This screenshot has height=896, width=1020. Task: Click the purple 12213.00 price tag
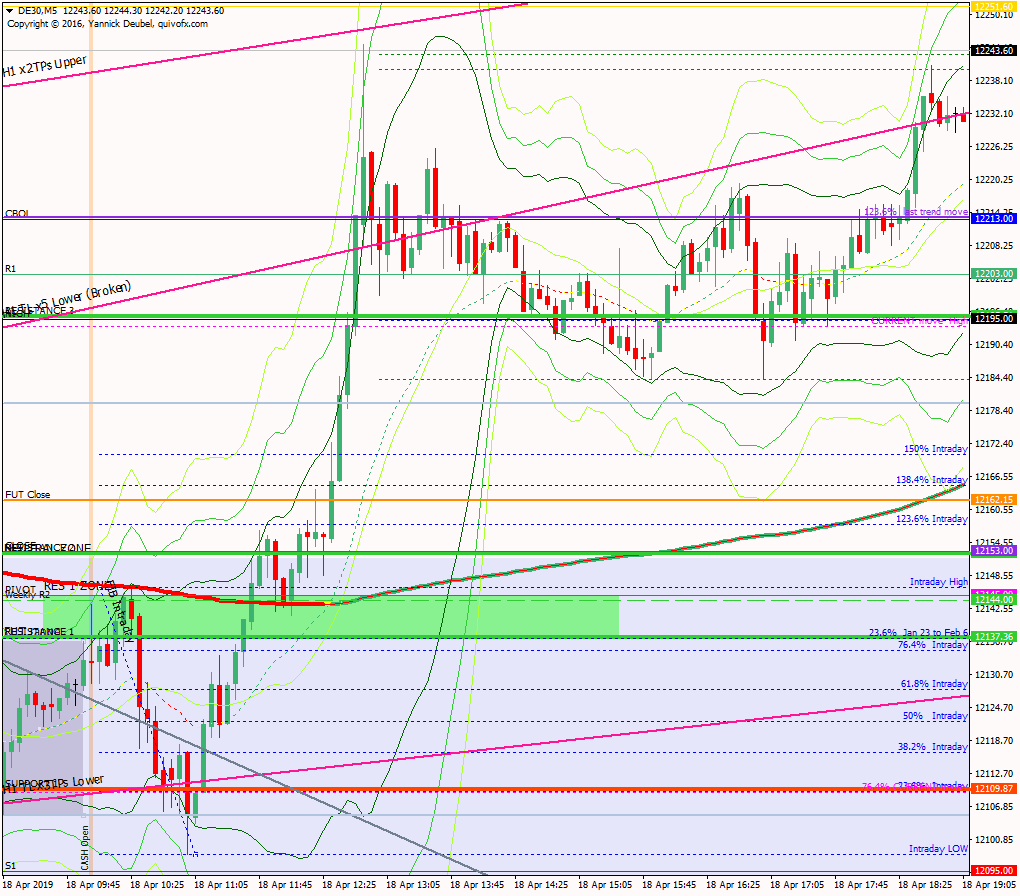994,218
